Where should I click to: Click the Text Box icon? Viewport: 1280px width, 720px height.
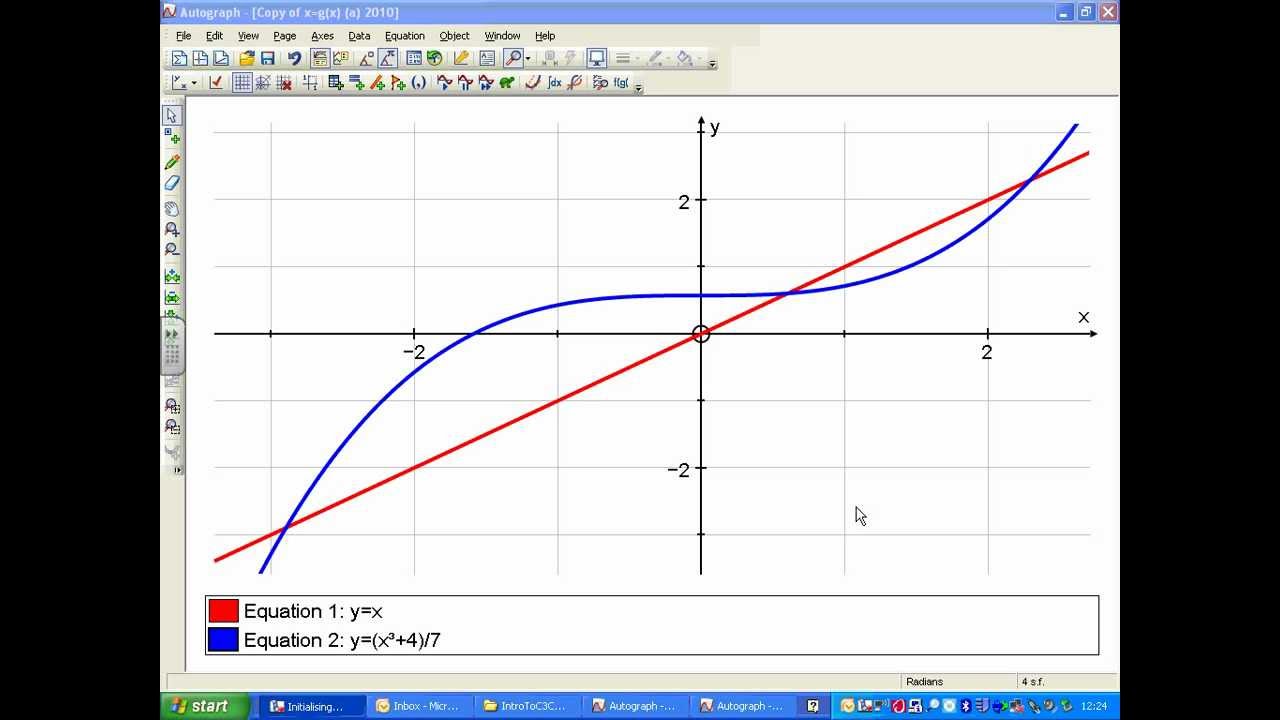pyautogui.click(x=486, y=58)
